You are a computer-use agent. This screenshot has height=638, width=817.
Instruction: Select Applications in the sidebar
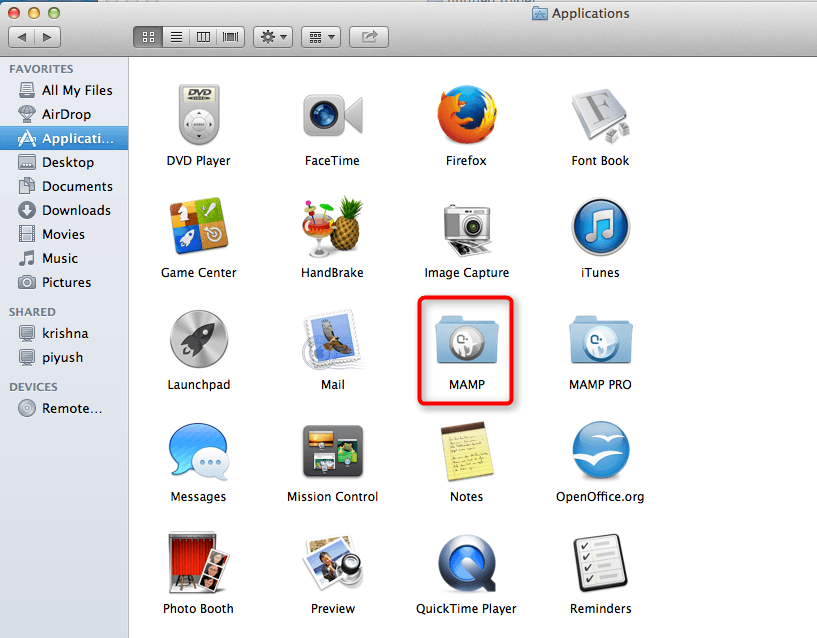64,138
